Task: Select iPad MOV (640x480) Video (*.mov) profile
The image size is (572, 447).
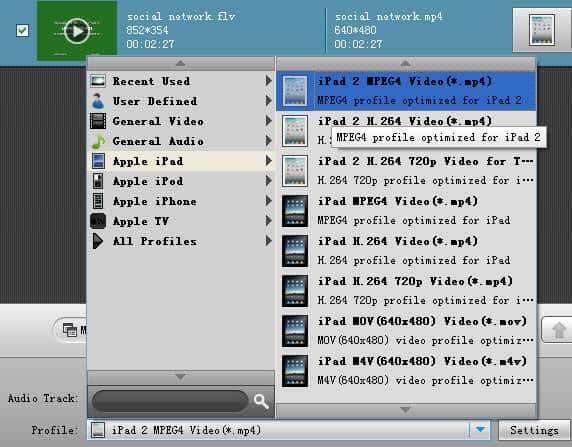Action: click(x=406, y=331)
